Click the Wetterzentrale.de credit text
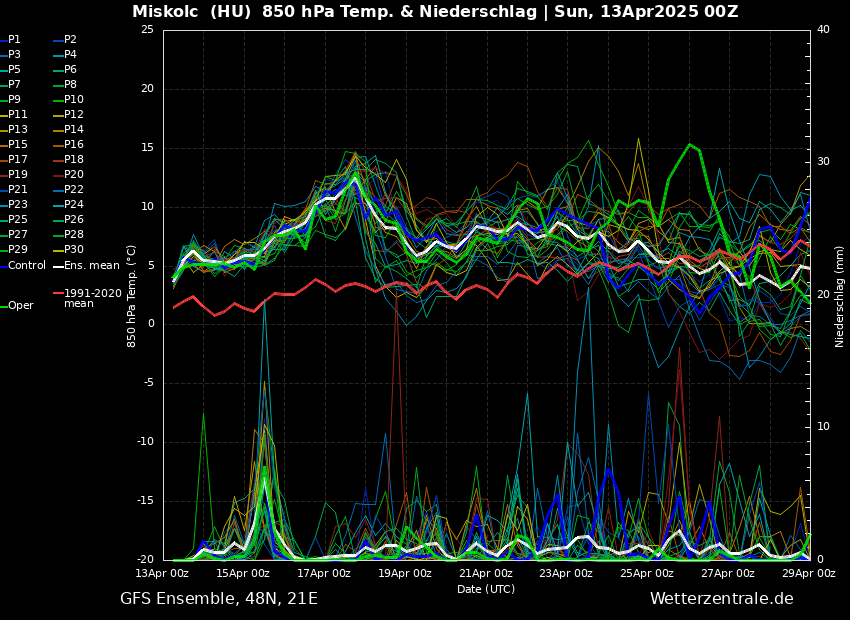The image size is (850, 620). coord(721,599)
